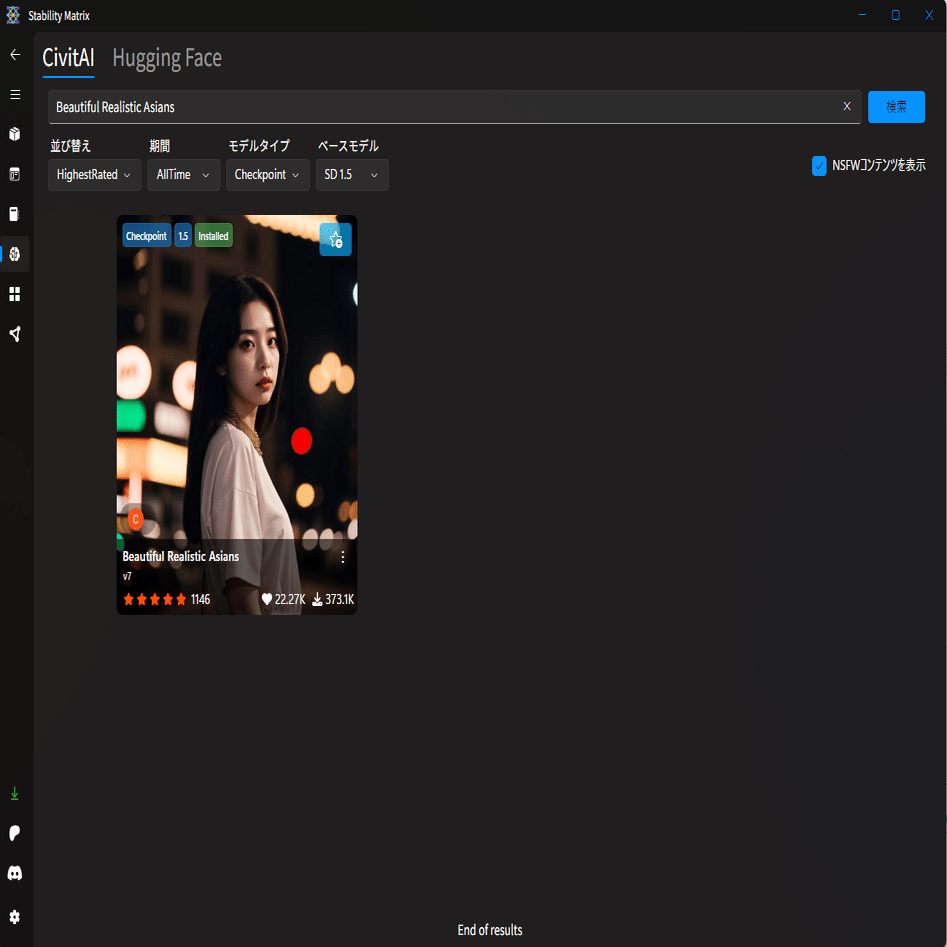
Task: Click the End of results text
Action: point(490,930)
